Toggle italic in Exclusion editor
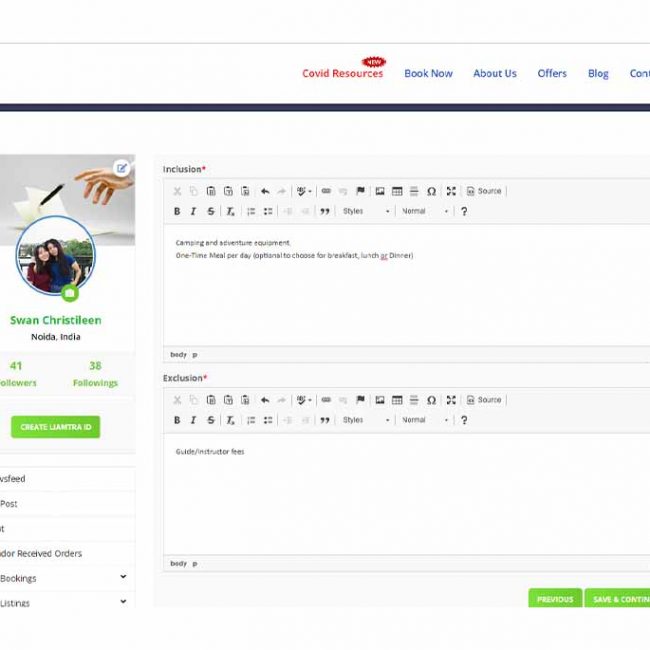The width and height of the screenshot is (650, 650). [x=193, y=420]
